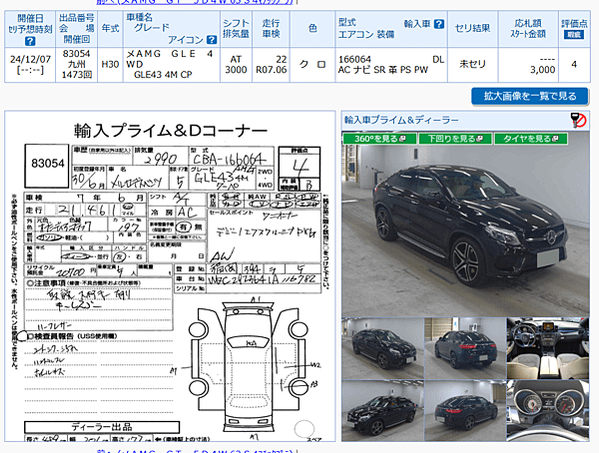Click the セリ結果 column header
The image size is (599, 453).
click(x=473, y=29)
